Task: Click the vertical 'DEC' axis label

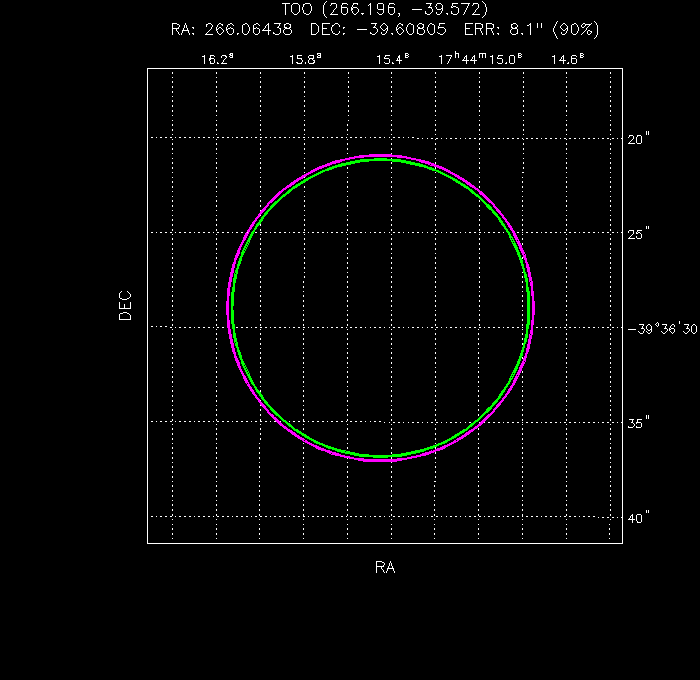Action: [125, 306]
